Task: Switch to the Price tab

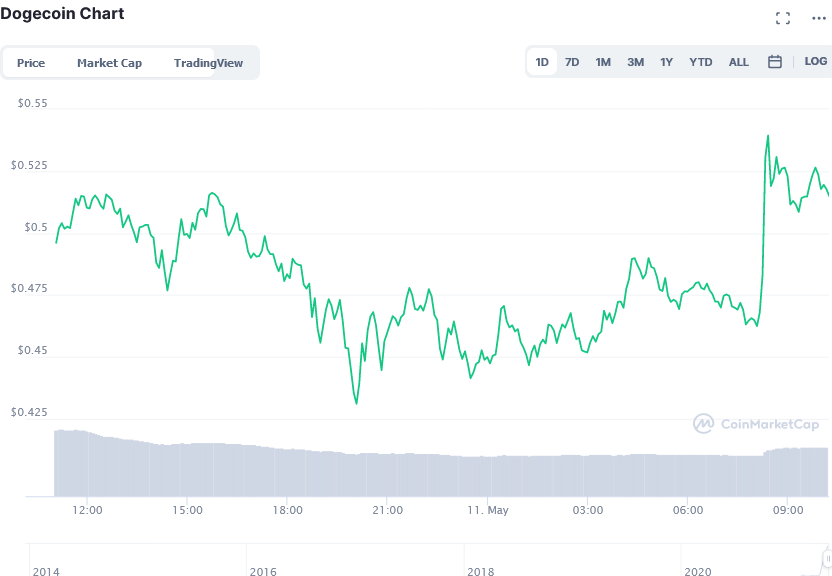Action: click(x=31, y=63)
